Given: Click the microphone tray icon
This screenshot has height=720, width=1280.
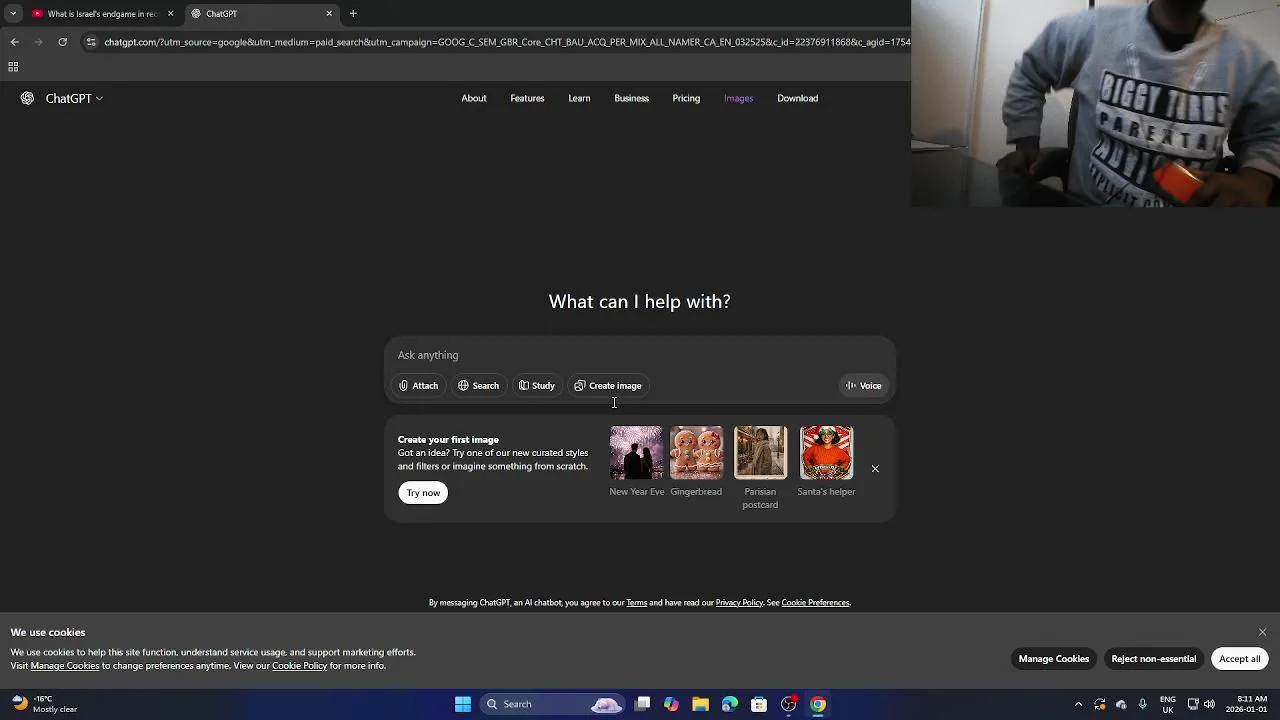Looking at the screenshot, I should (x=1142, y=704).
